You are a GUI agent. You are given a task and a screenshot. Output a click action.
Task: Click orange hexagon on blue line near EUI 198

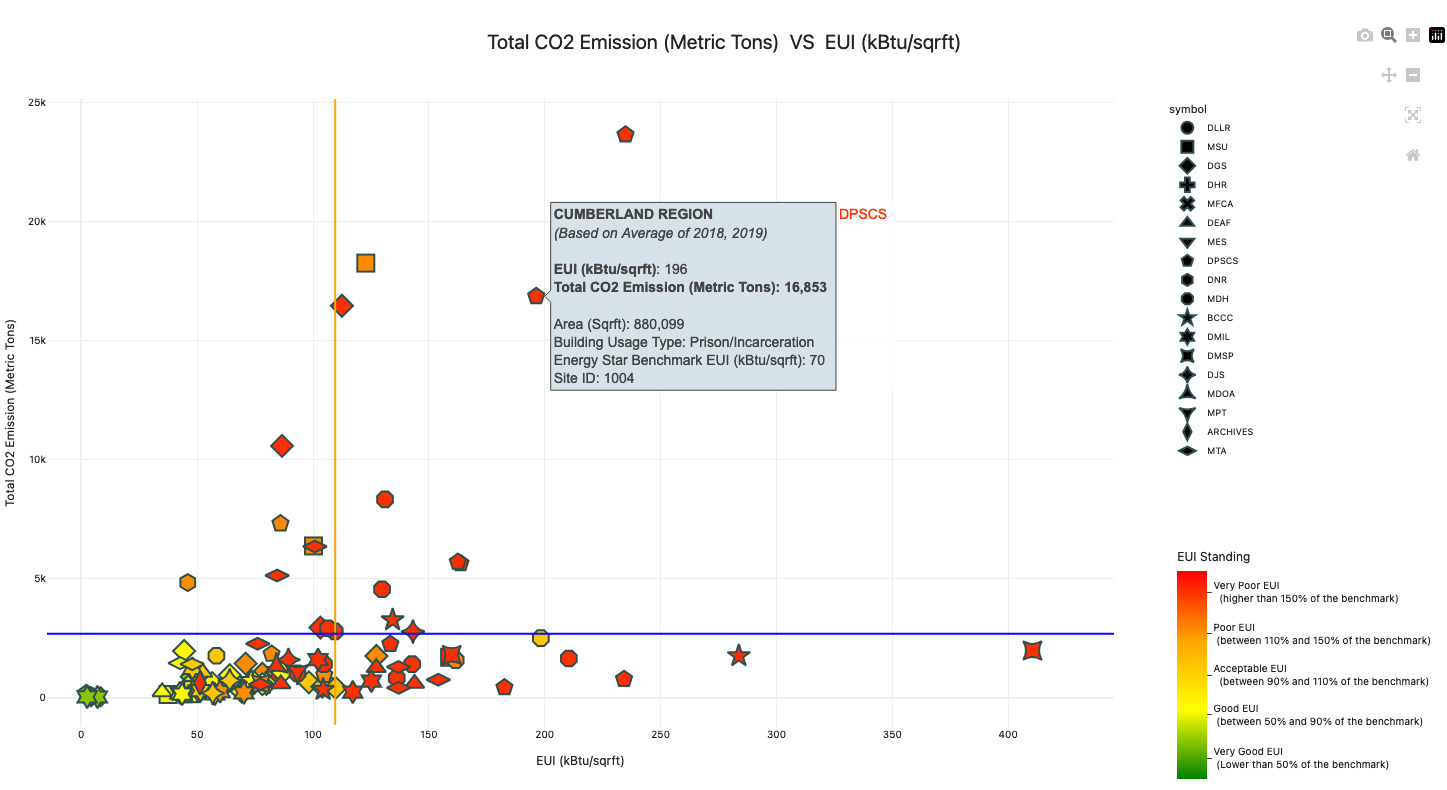541,638
